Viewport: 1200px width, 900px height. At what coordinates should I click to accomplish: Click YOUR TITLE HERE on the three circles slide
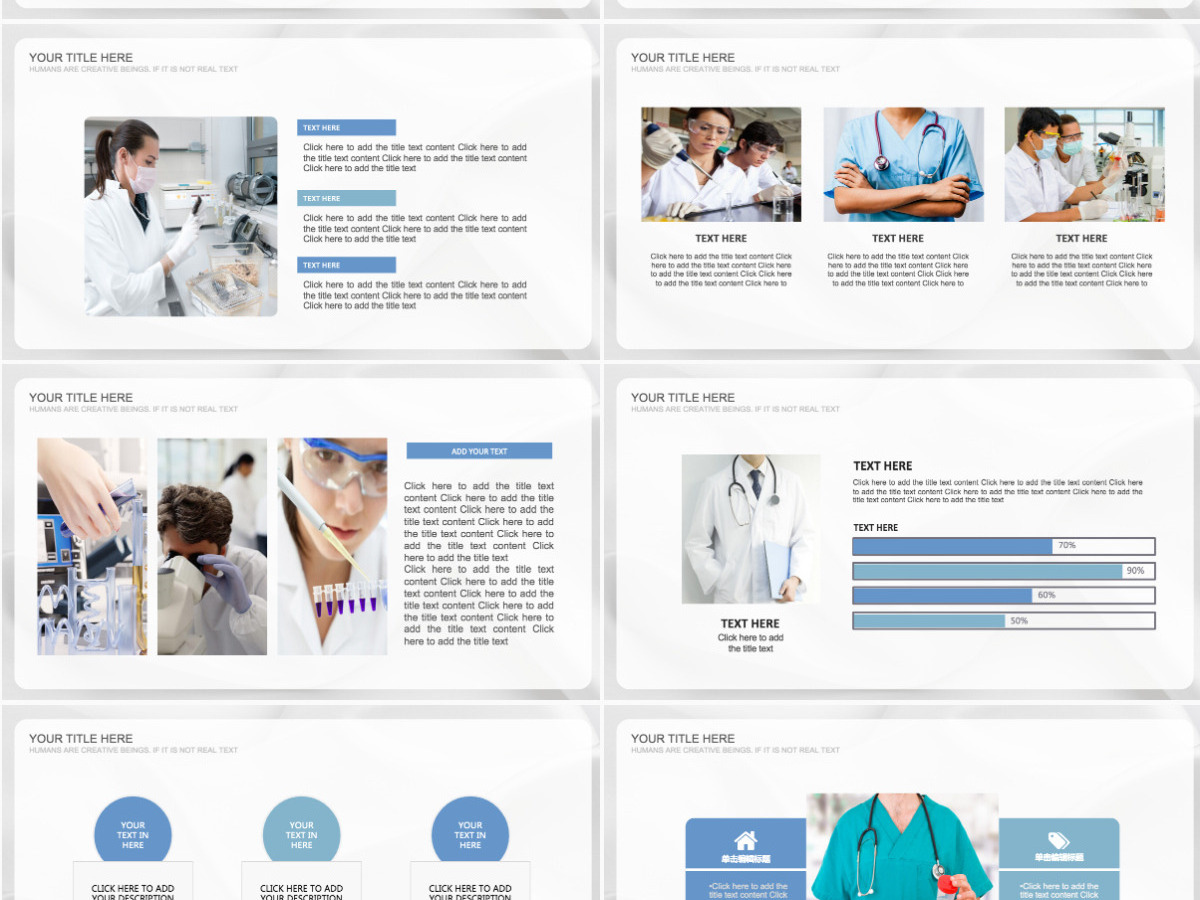(81, 738)
